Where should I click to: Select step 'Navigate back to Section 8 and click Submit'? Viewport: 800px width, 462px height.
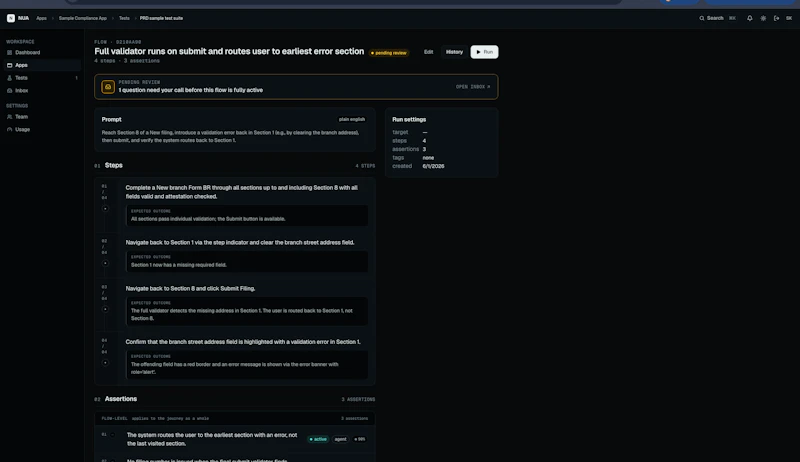(190, 289)
